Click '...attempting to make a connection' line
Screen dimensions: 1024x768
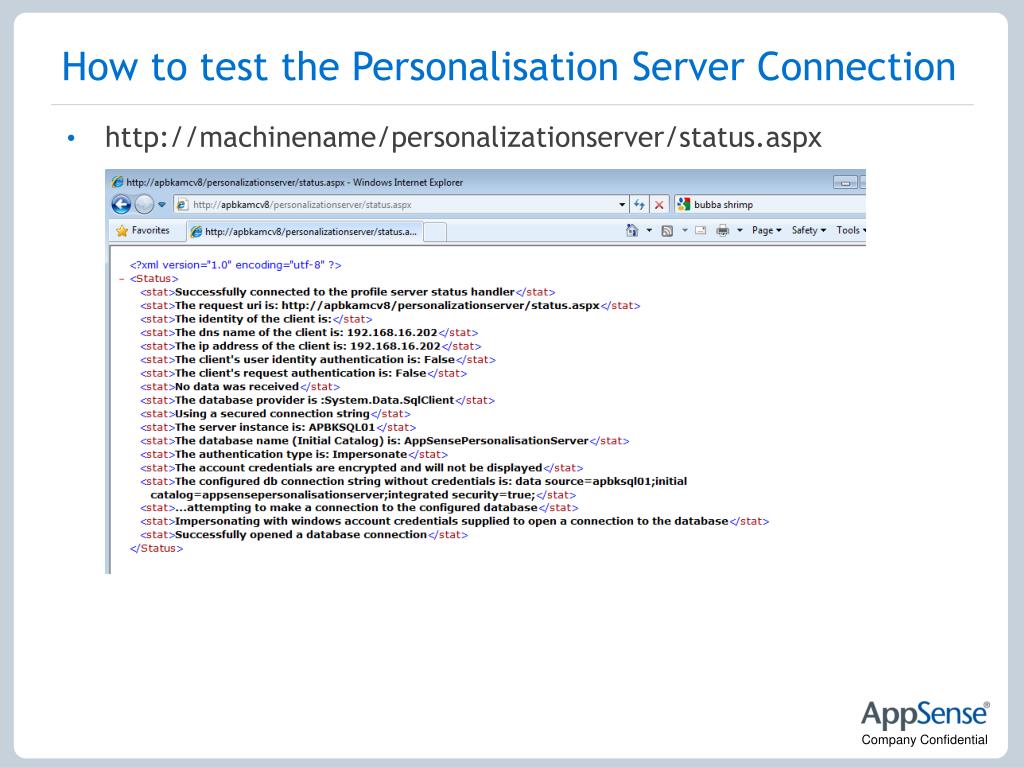(x=359, y=507)
